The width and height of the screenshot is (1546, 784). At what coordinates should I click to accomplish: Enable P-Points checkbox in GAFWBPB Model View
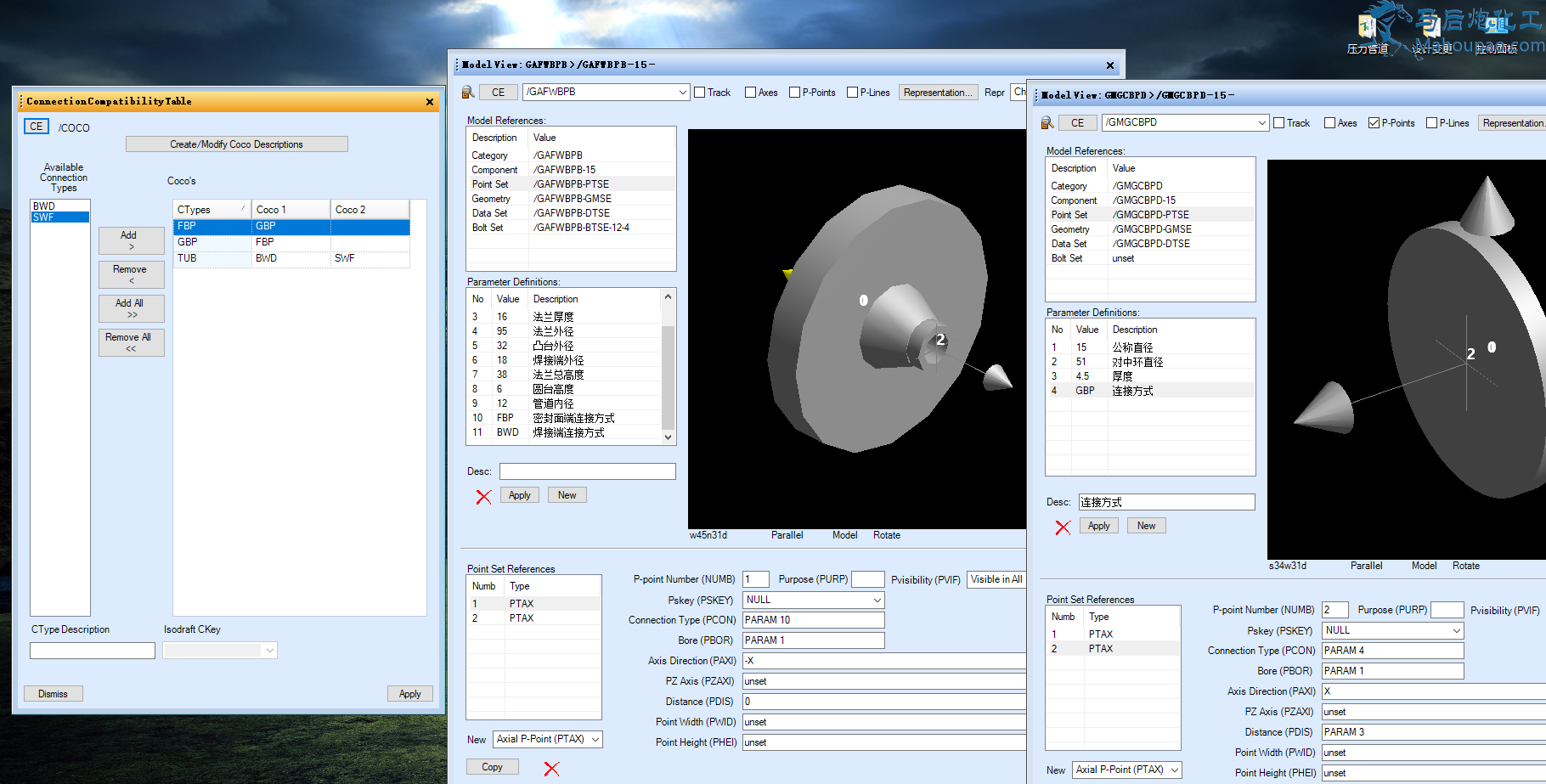(x=795, y=93)
